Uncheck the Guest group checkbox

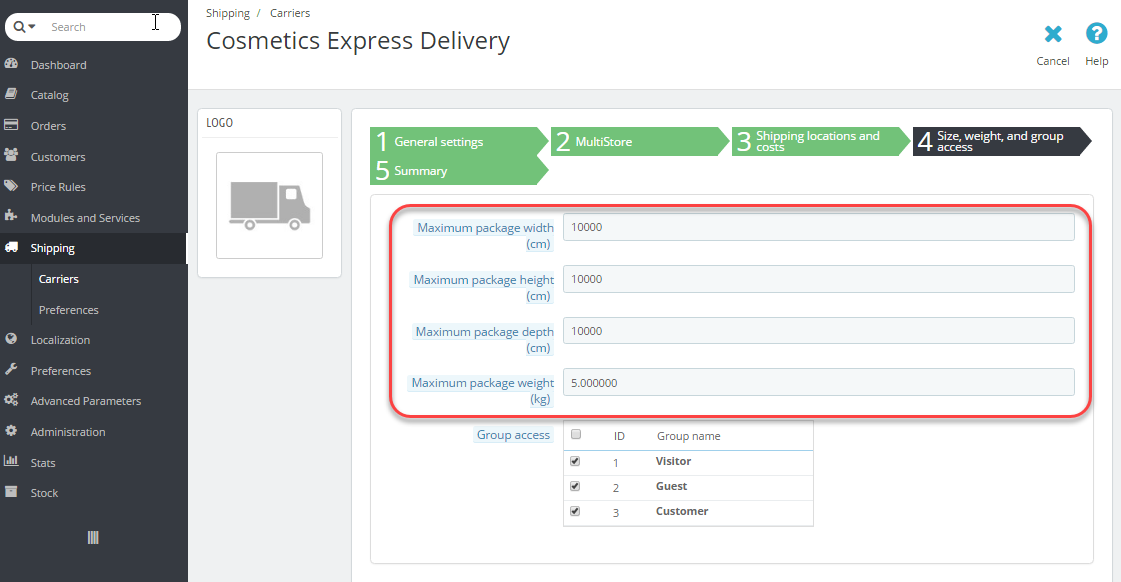(x=575, y=486)
